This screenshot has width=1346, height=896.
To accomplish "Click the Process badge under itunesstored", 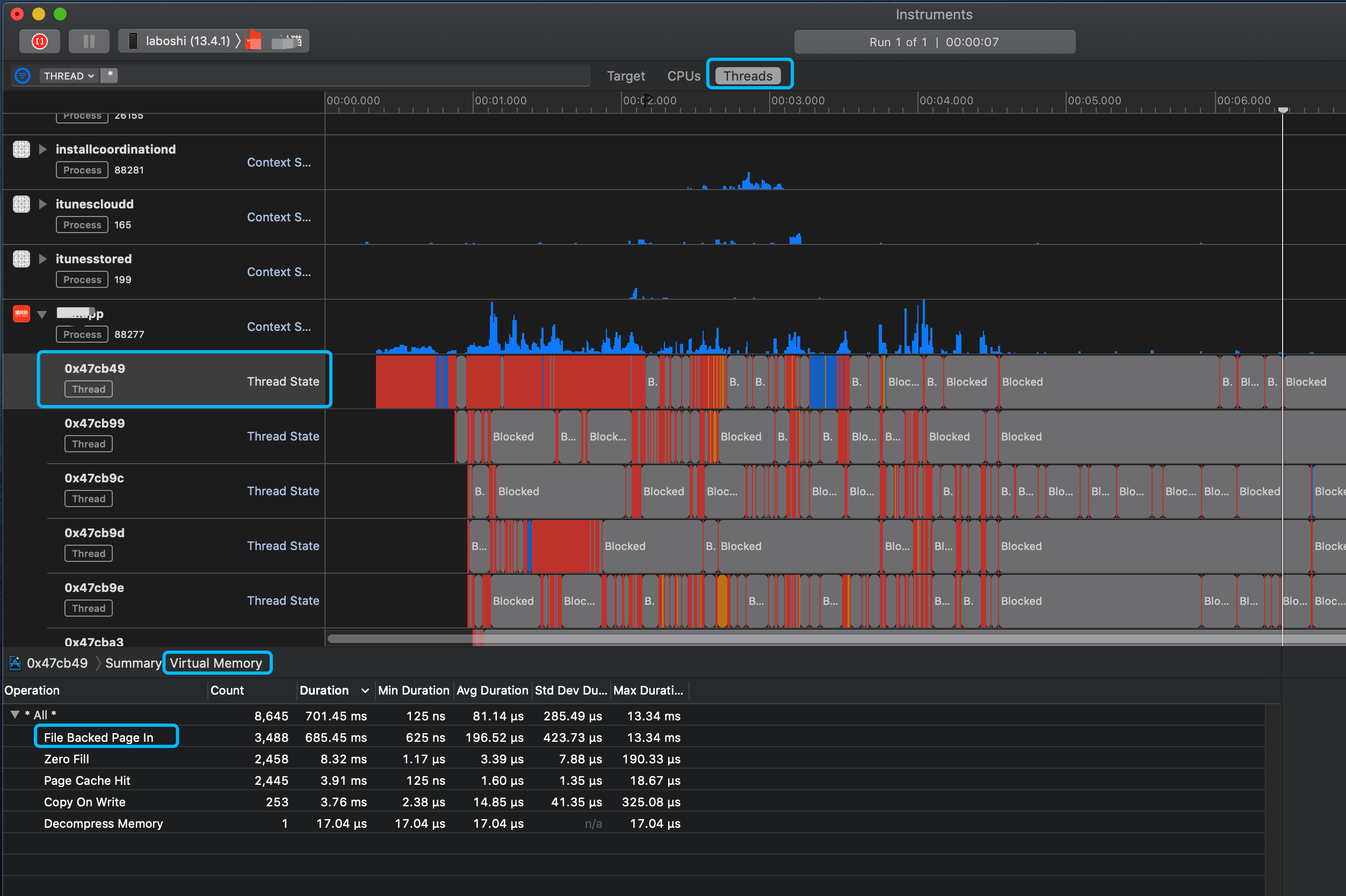I will [x=82, y=279].
